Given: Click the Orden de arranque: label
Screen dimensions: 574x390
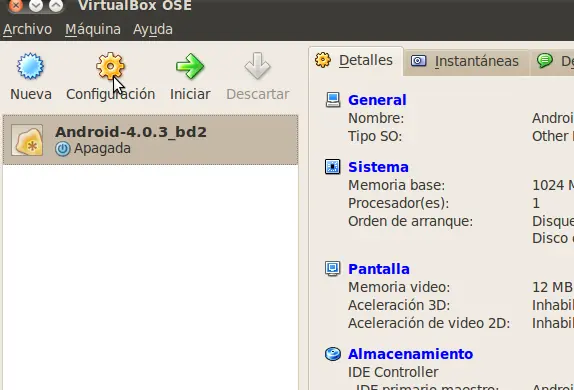Looking at the screenshot, I should click(410, 221).
